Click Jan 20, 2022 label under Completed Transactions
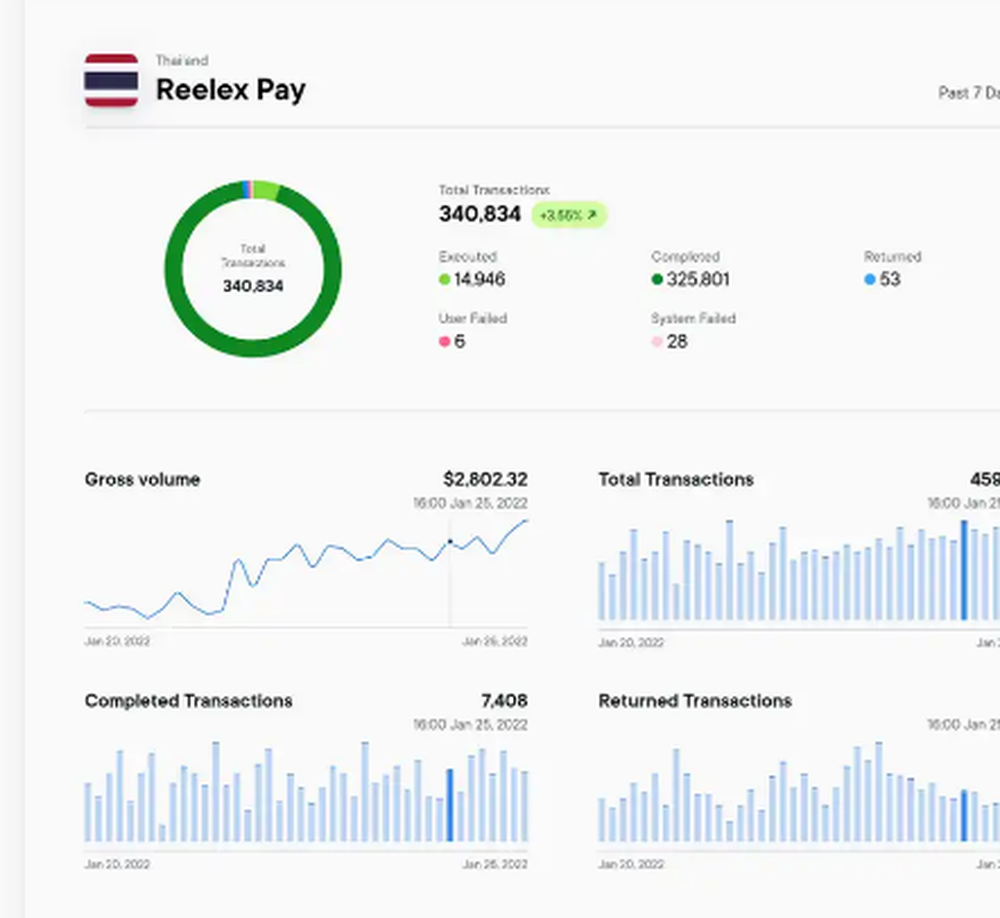The width and height of the screenshot is (1000, 918). [117, 864]
